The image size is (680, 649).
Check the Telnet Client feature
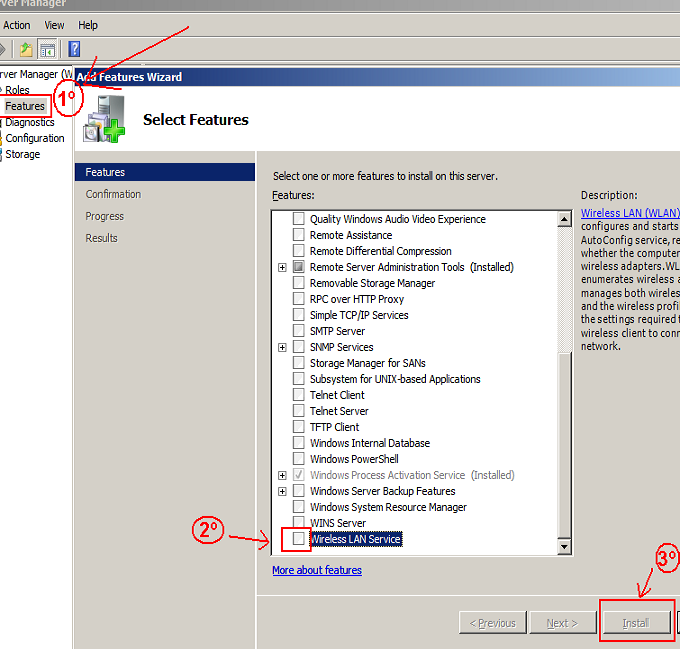coord(298,395)
